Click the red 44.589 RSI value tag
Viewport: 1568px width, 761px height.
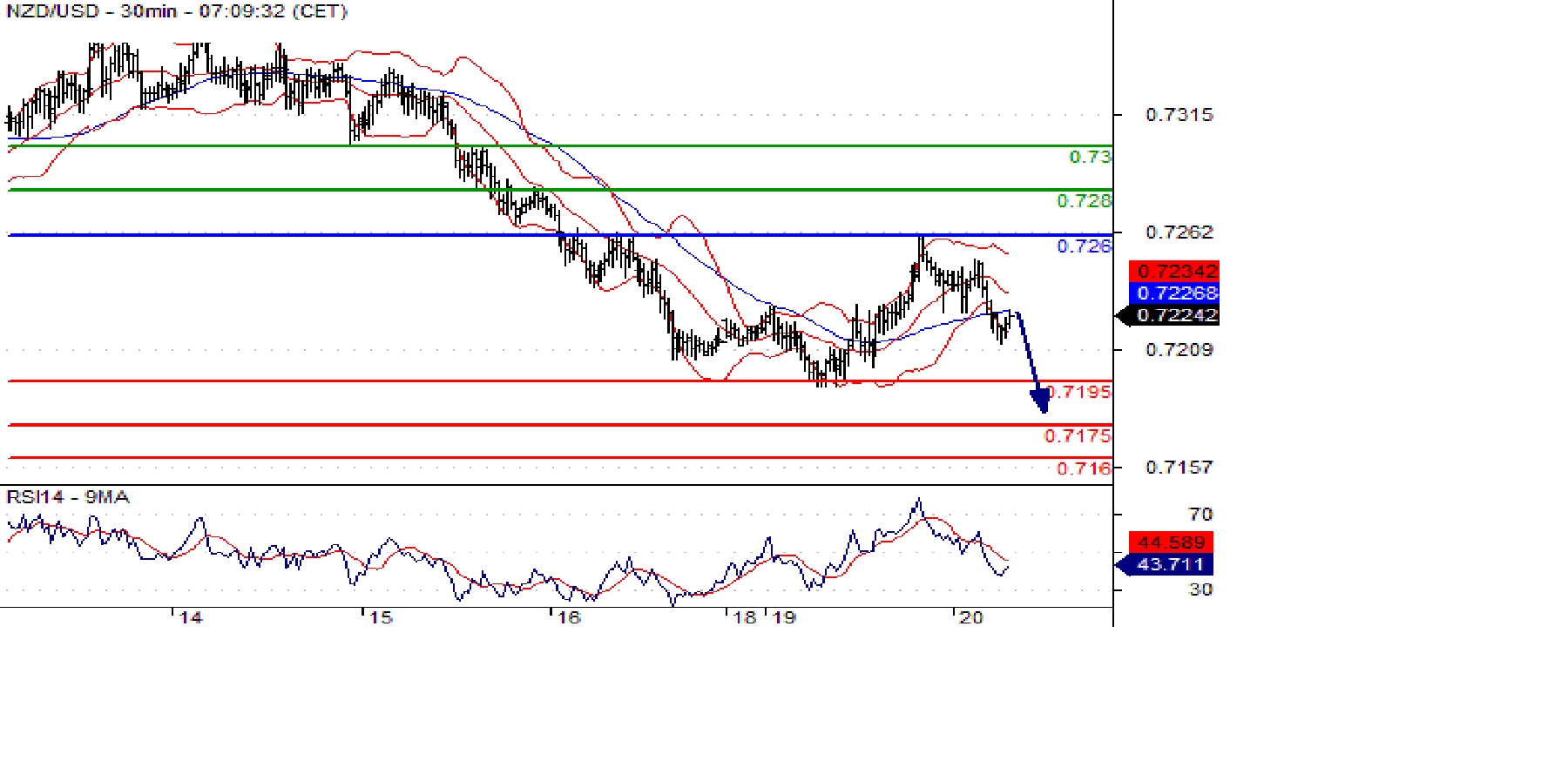(x=1170, y=542)
